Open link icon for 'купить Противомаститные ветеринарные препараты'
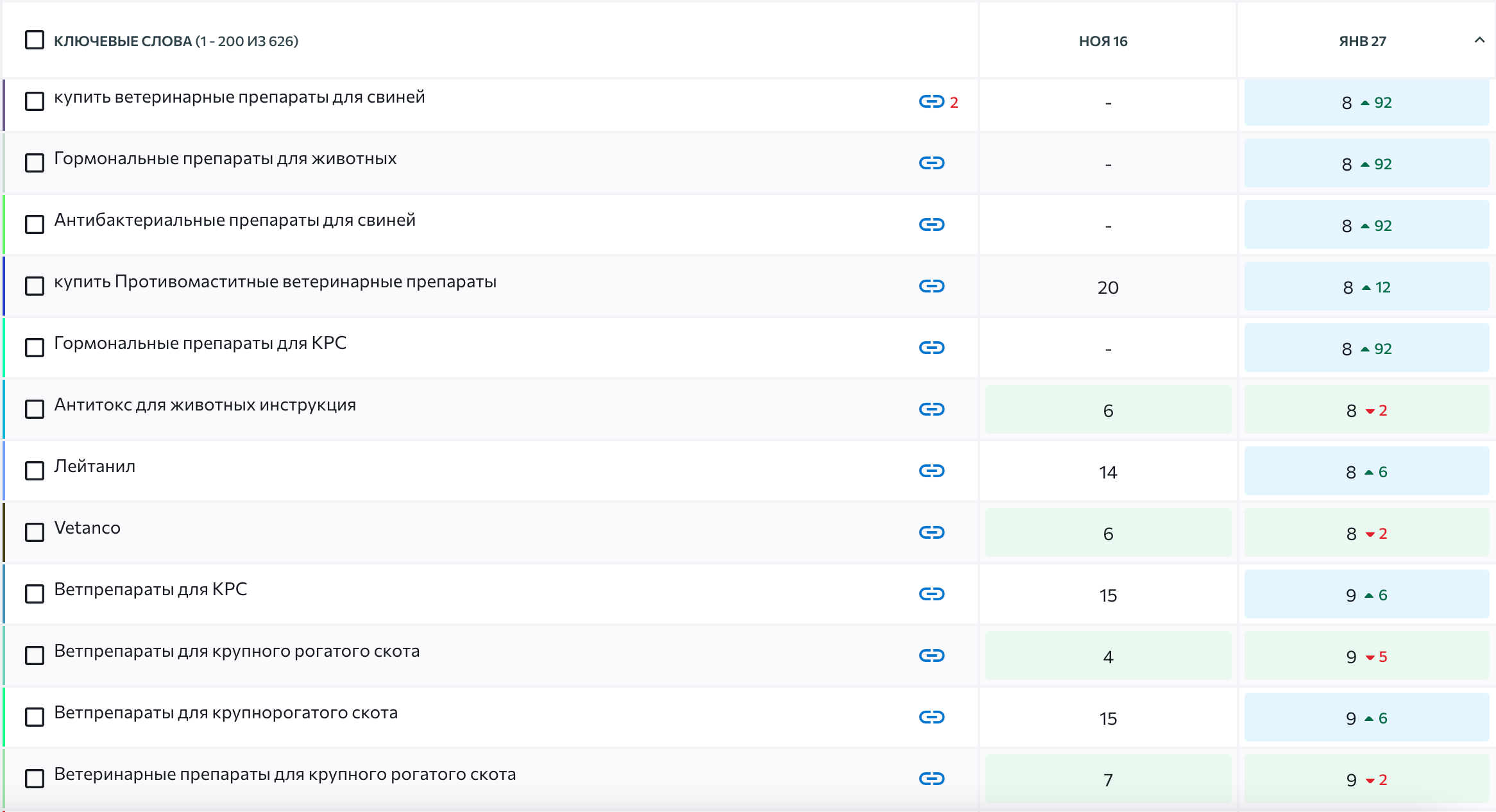Screen dimensions: 1496x812 (931, 286)
